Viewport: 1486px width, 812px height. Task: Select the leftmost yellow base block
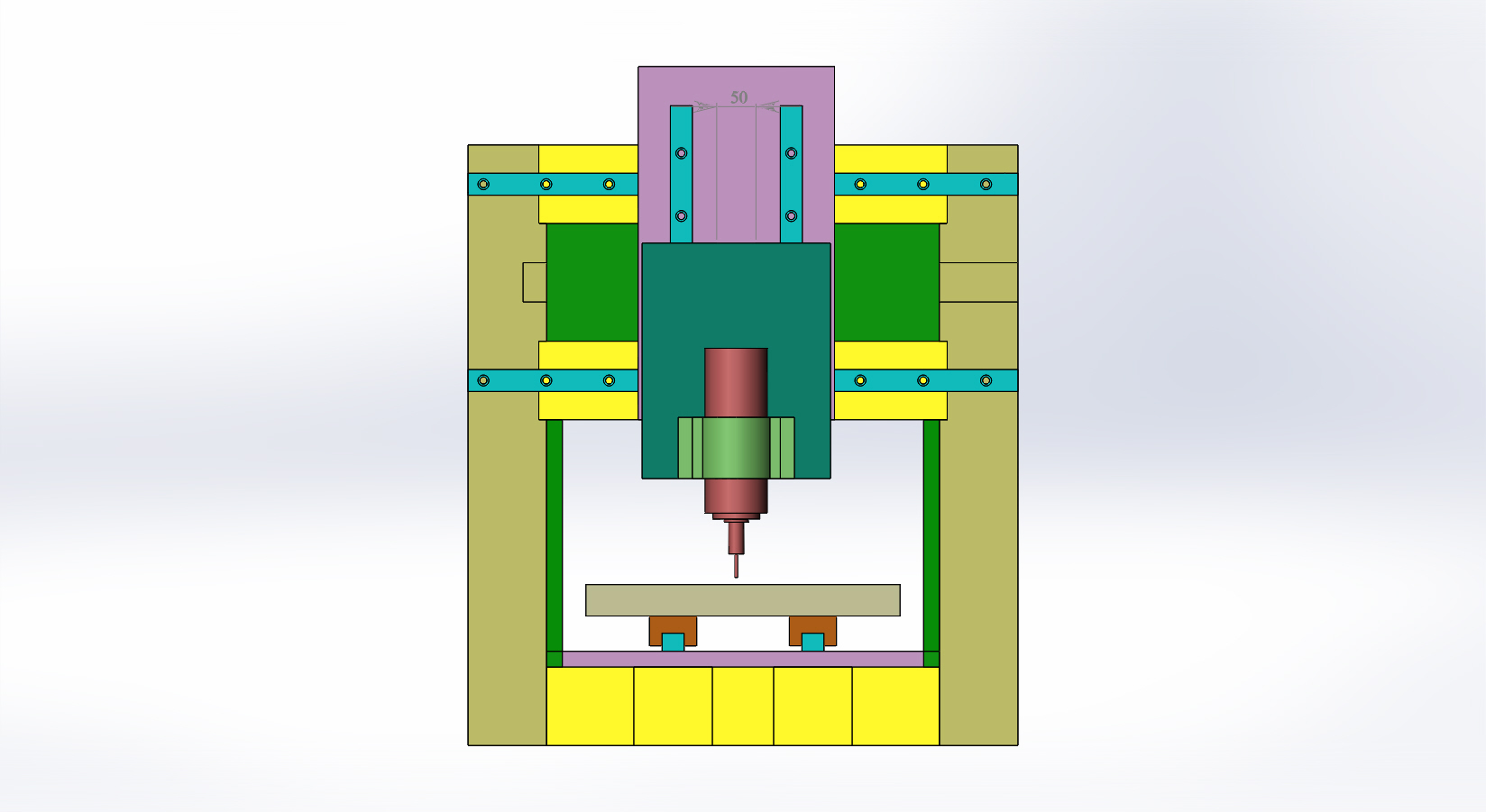click(x=590, y=706)
